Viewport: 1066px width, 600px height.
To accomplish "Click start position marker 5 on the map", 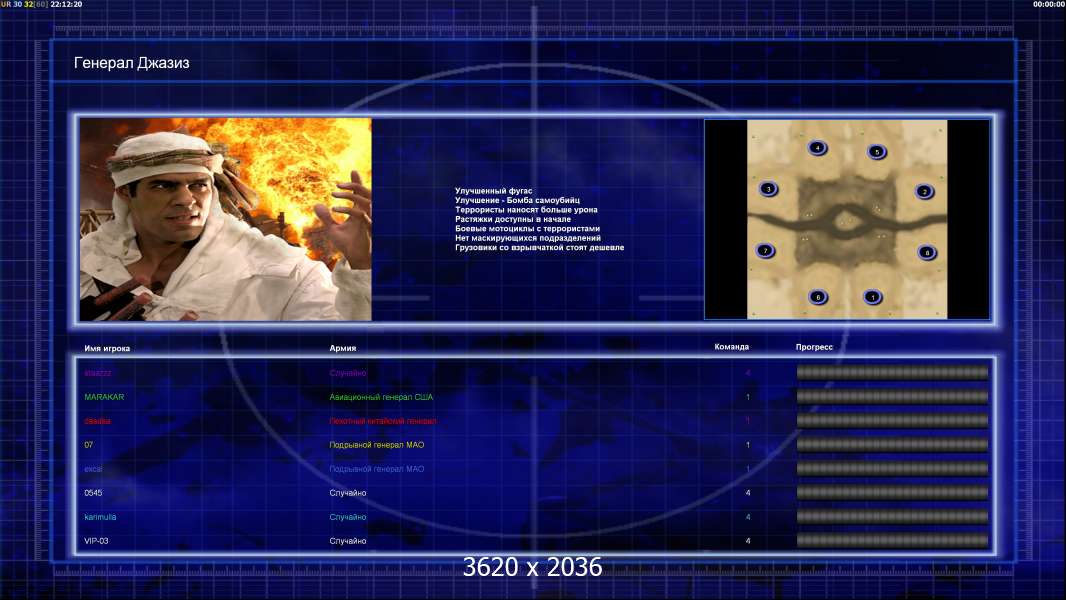I will 876,152.
